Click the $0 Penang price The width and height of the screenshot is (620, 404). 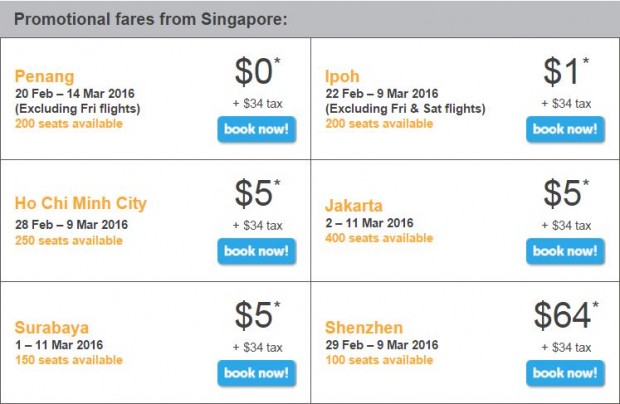coord(257,72)
